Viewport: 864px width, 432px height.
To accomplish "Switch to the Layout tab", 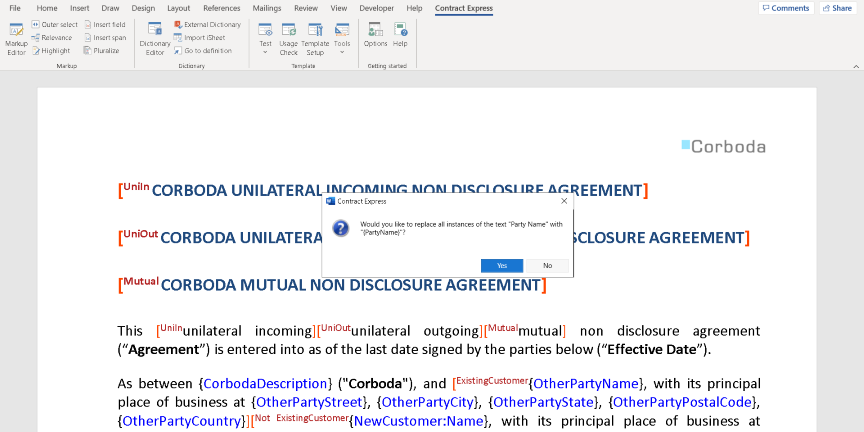I will (x=179, y=8).
